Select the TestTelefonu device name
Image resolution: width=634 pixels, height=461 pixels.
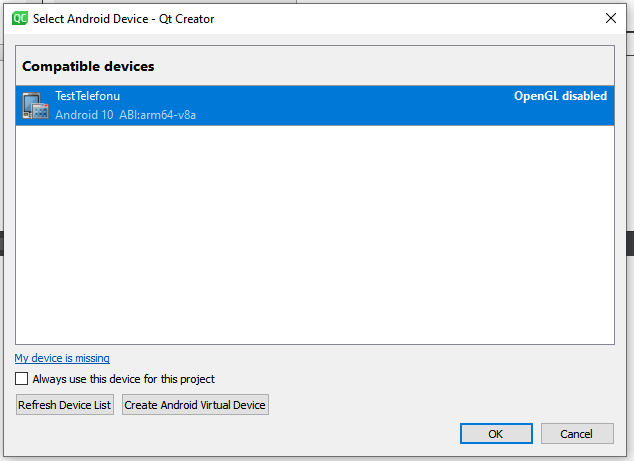[x=88, y=96]
